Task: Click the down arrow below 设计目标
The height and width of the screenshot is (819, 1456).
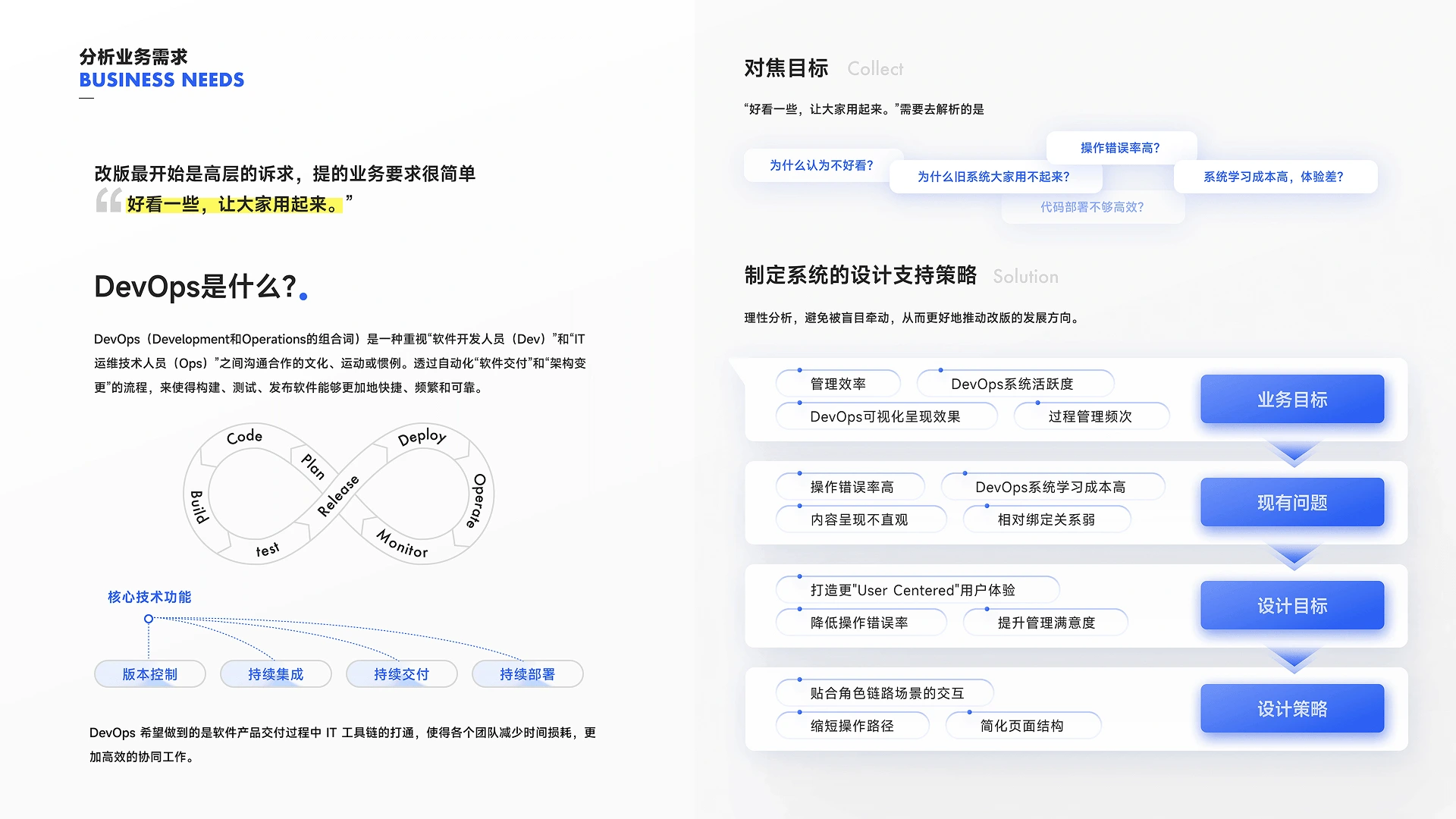Action: pyautogui.click(x=1294, y=660)
